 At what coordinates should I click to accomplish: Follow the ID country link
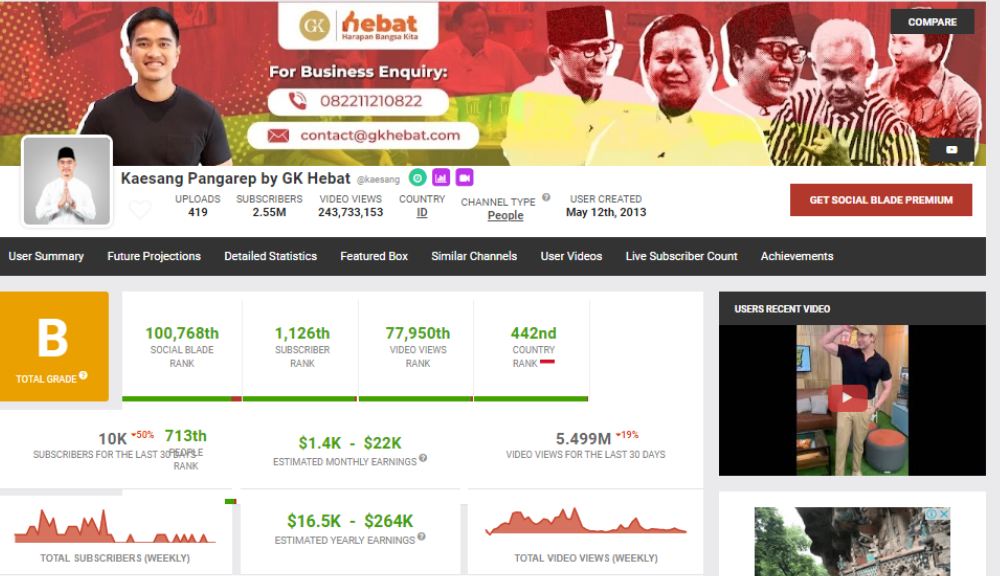(422, 212)
